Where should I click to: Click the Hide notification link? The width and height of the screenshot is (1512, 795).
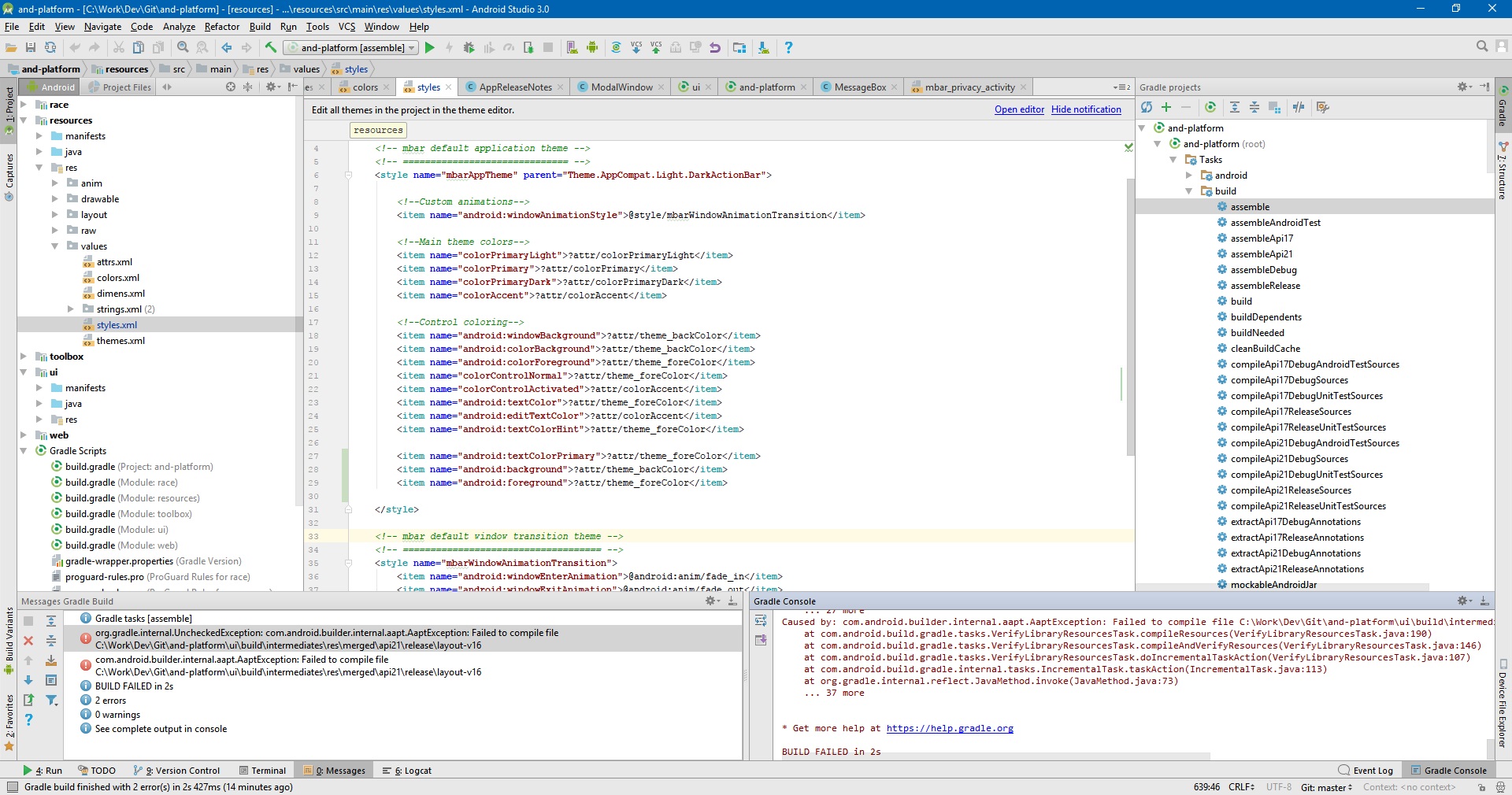[x=1086, y=110]
